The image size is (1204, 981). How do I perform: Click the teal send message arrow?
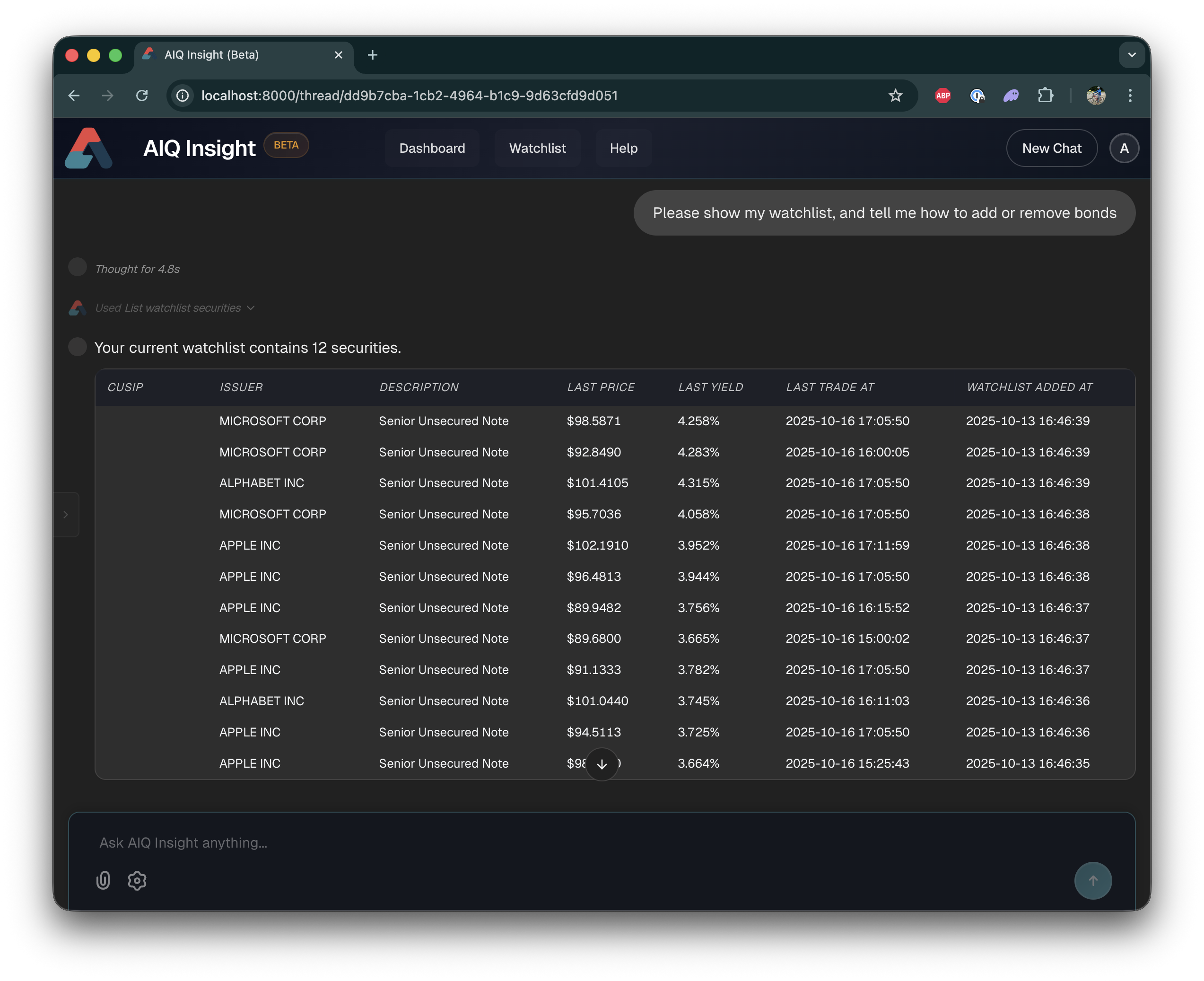point(1093,880)
